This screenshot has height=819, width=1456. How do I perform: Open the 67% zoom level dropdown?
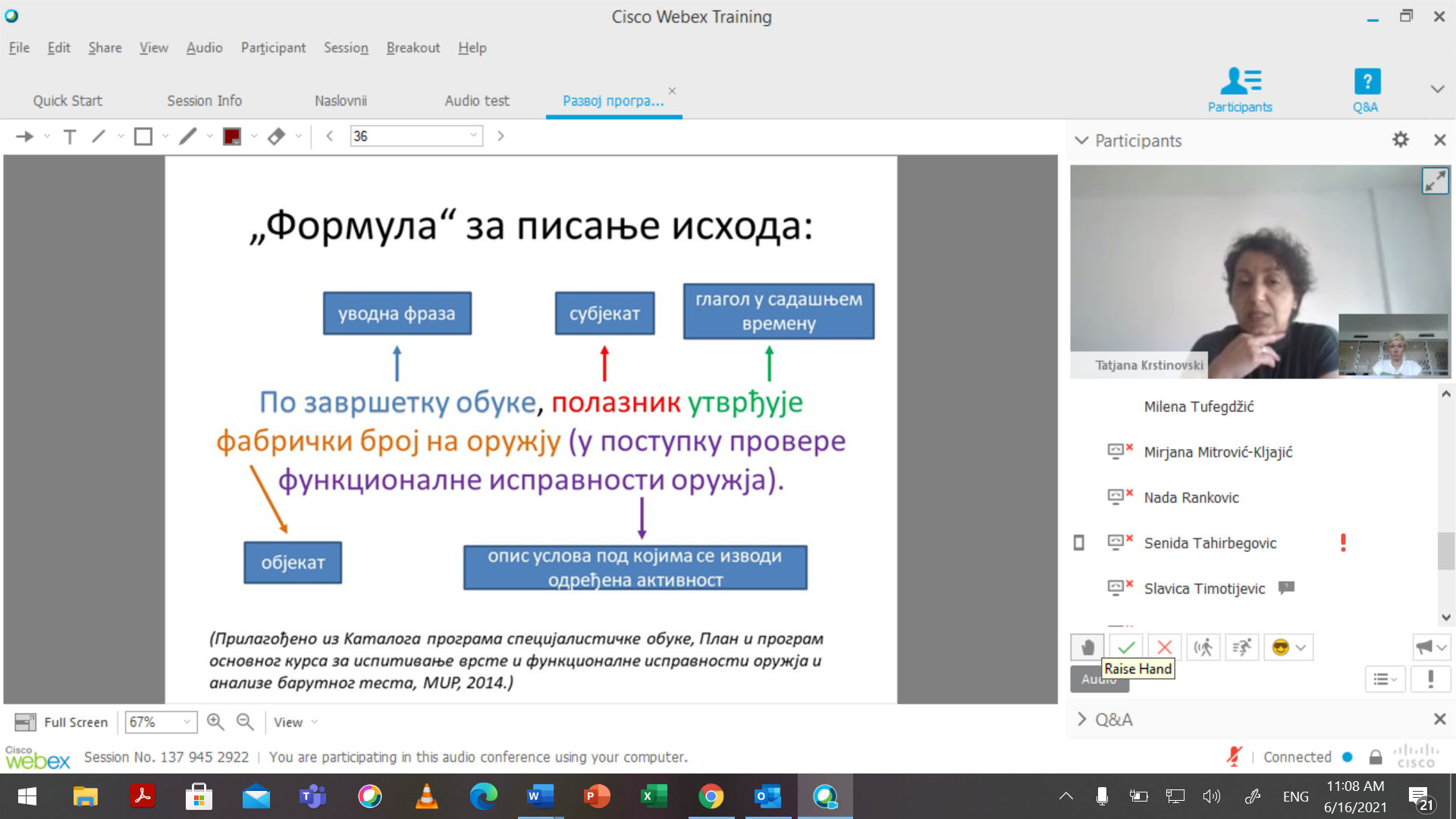pyautogui.click(x=187, y=722)
